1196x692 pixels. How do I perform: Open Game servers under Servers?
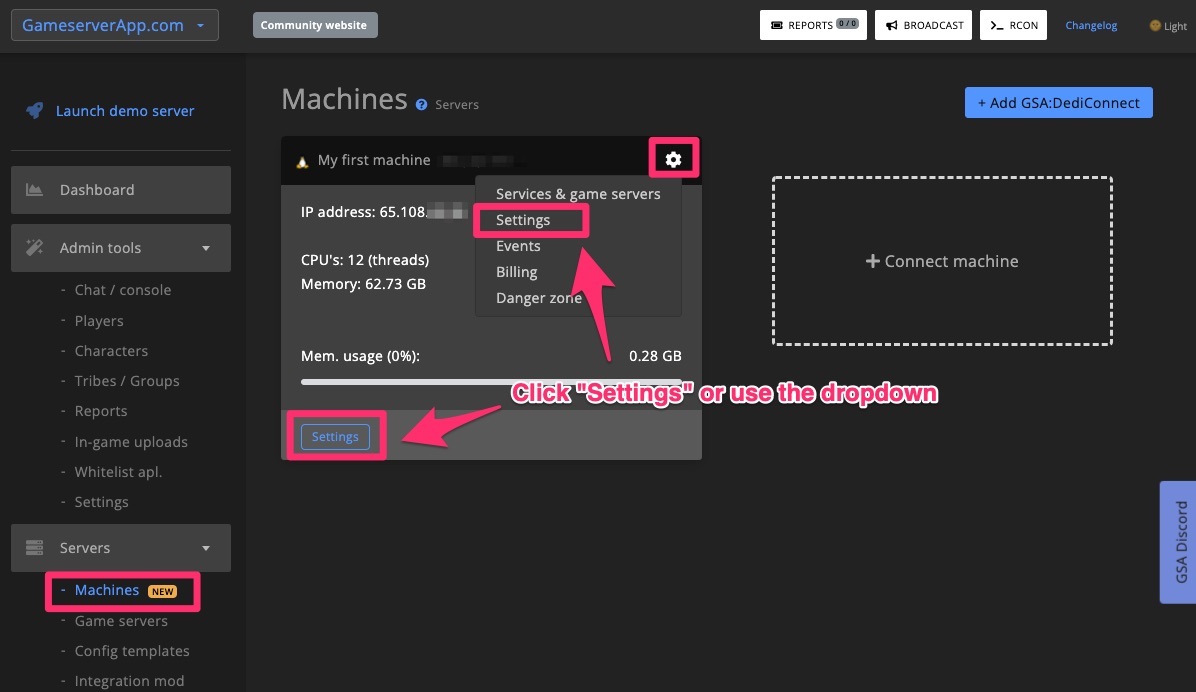pos(121,621)
